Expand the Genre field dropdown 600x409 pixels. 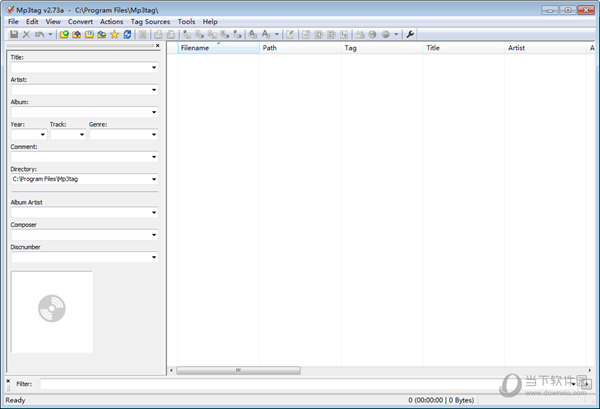154,135
